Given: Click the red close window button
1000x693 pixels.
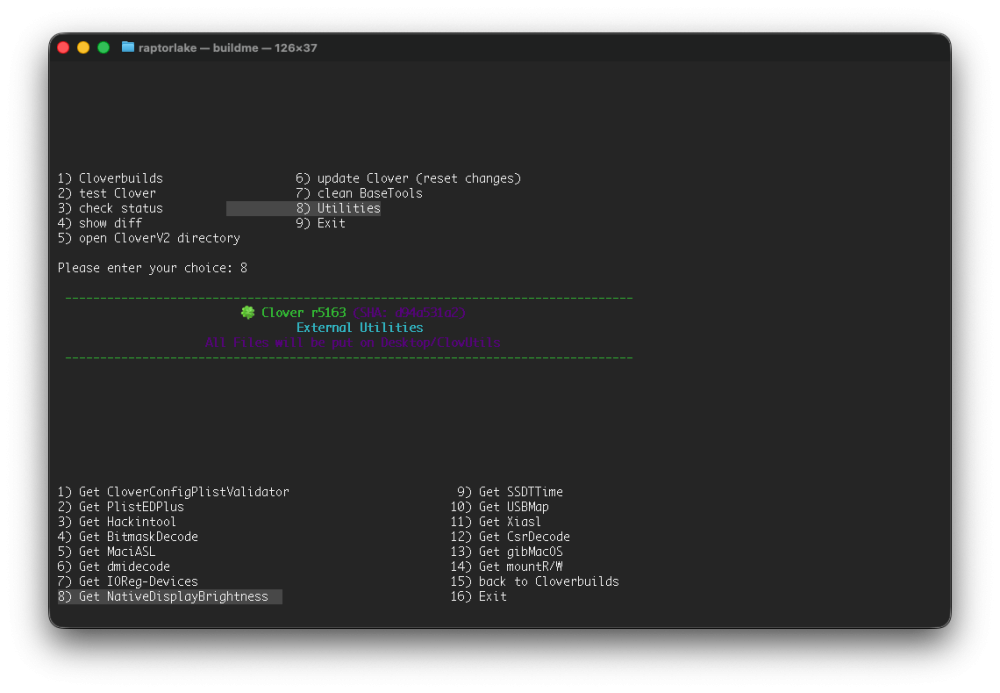Looking at the screenshot, I should pos(63,48).
